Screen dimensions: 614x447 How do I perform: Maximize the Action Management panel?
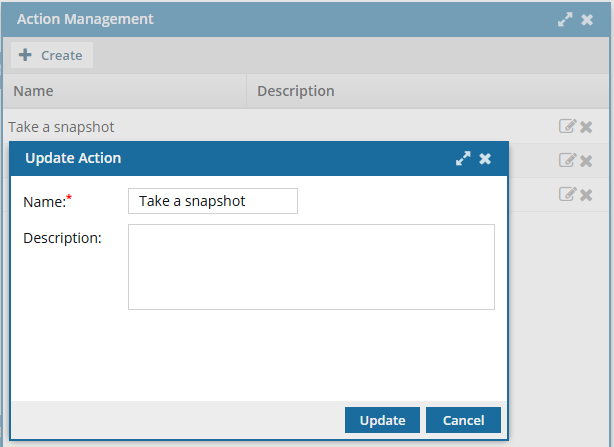pos(566,19)
